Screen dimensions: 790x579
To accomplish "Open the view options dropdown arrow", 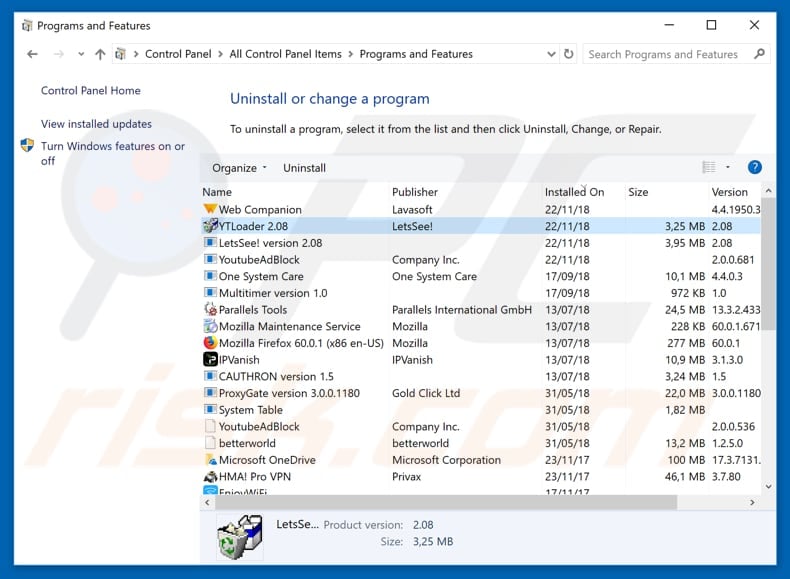I will click(728, 167).
